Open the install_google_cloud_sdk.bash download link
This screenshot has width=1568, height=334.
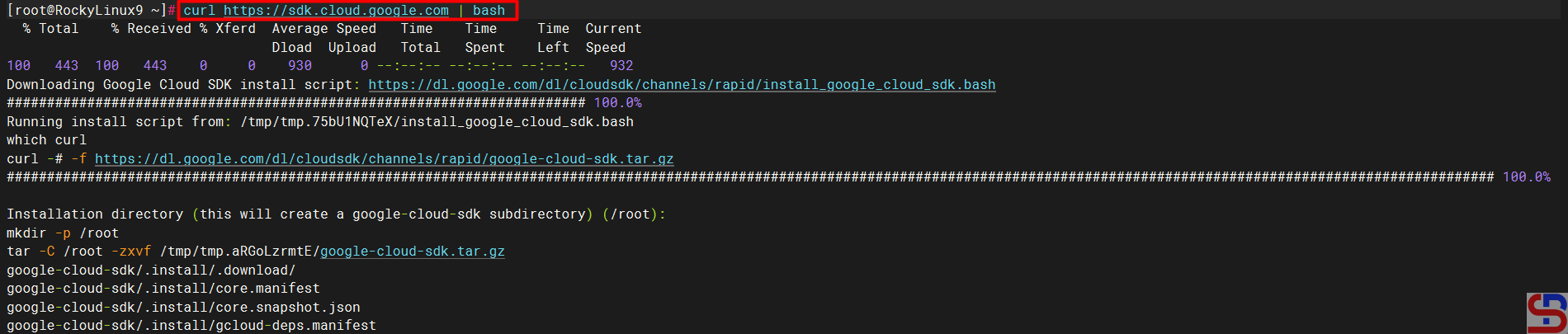pos(682,84)
